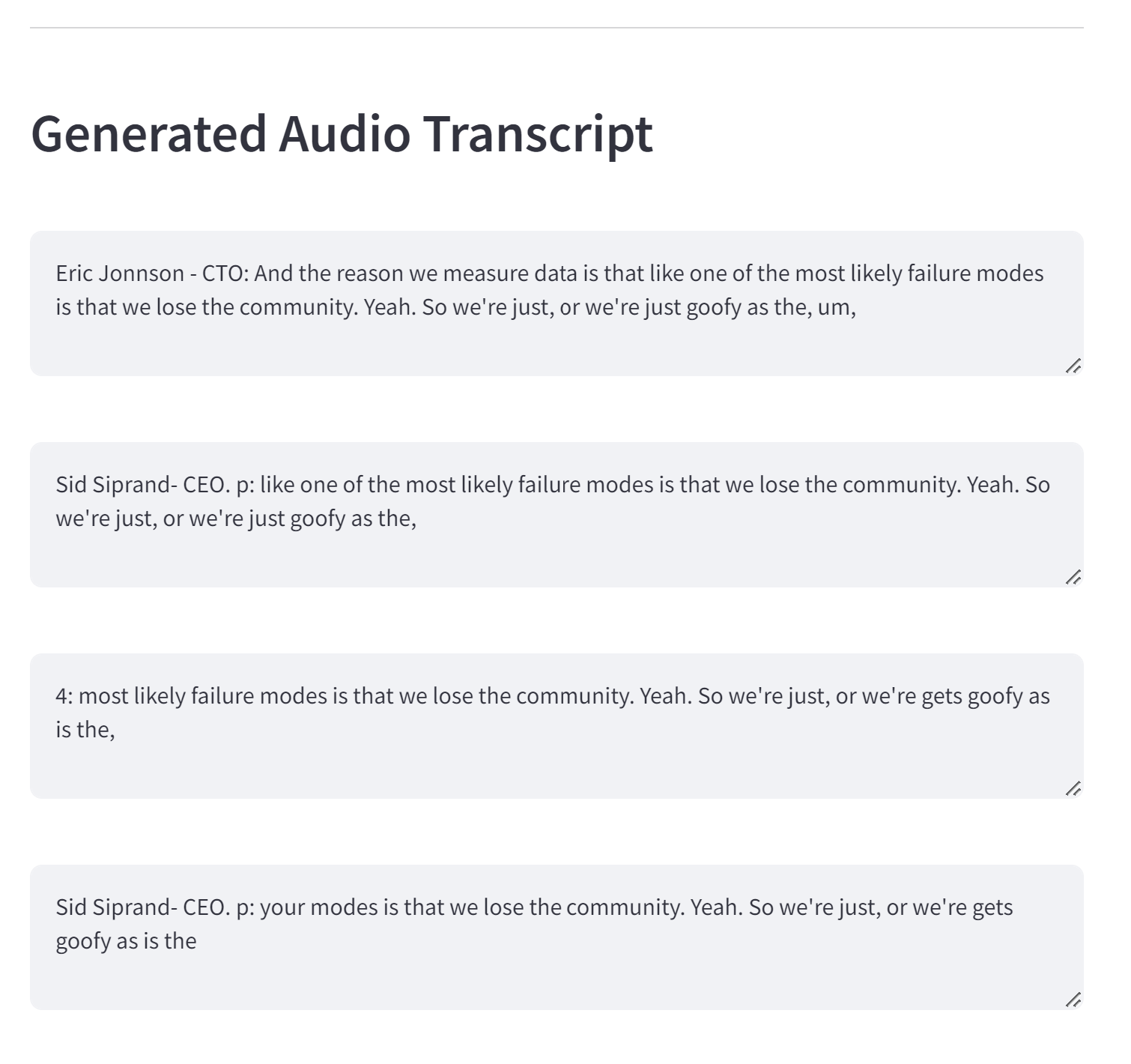
Task: Click resize handle of the '4:' transcript box
Action: [x=1073, y=788]
